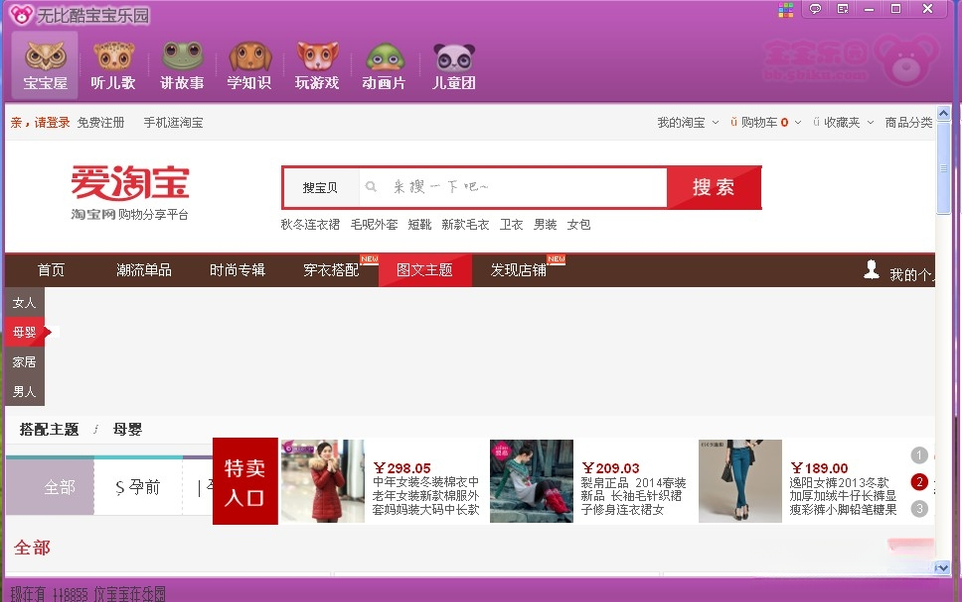Click the 新款毛衣 suggestion
The width and height of the screenshot is (962, 602).
pyautogui.click(x=465, y=225)
